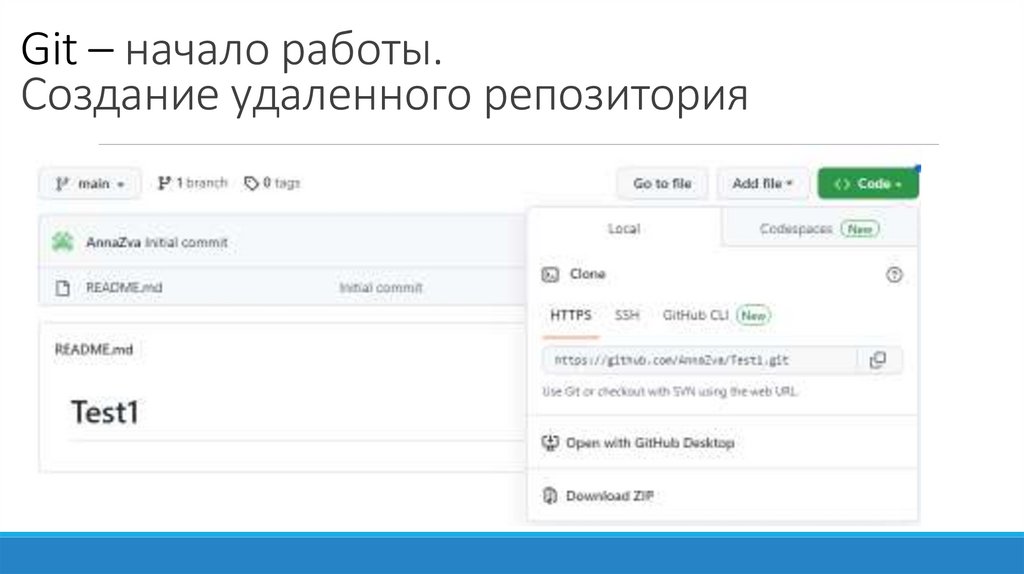Select the SSH clone tab
Image resolution: width=1024 pixels, height=574 pixels.
pos(627,315)
